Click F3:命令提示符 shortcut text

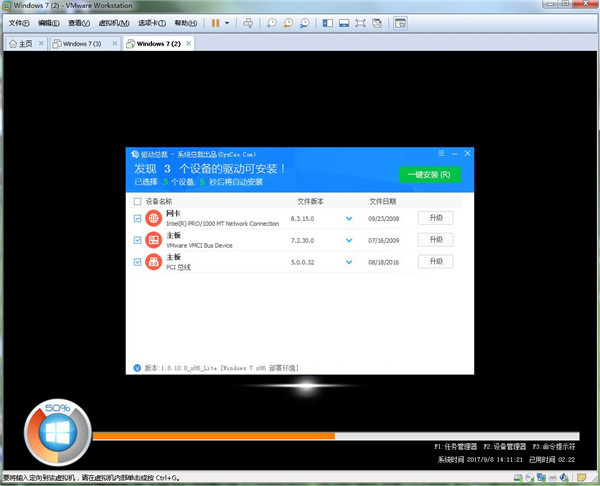click(x=554, y=447)
